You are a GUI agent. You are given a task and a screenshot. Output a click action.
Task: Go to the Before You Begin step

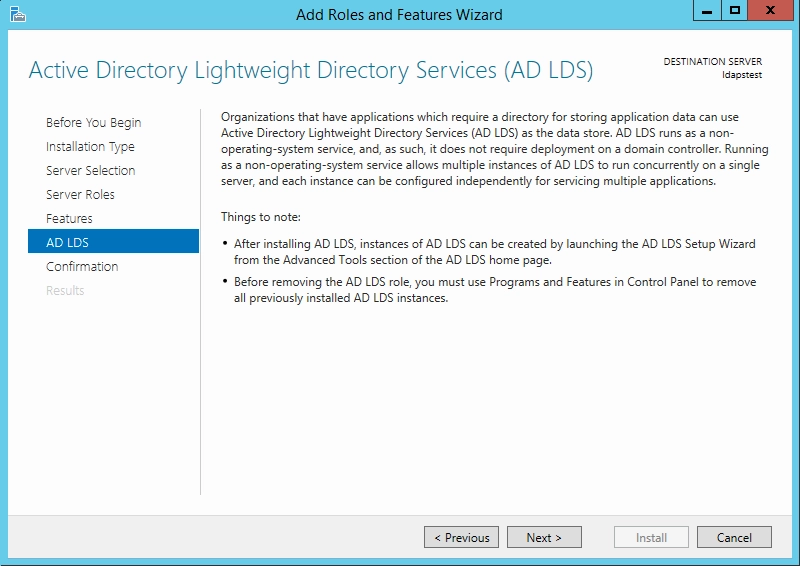click(x=93, y=122)
